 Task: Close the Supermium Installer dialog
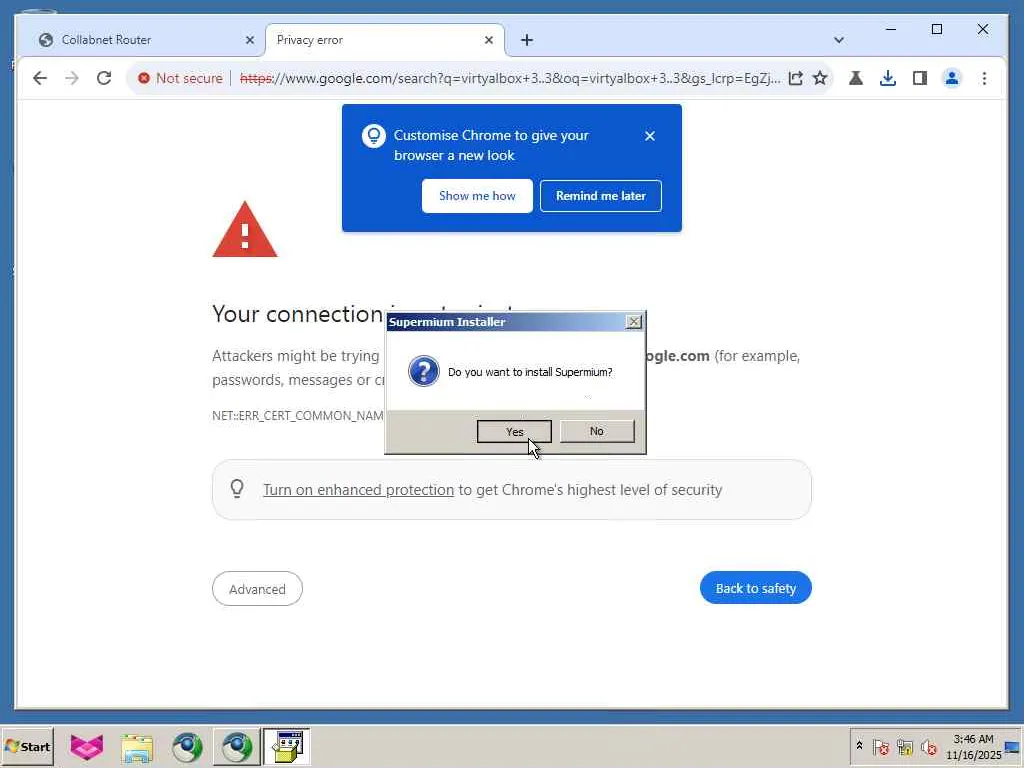point(633,322)
